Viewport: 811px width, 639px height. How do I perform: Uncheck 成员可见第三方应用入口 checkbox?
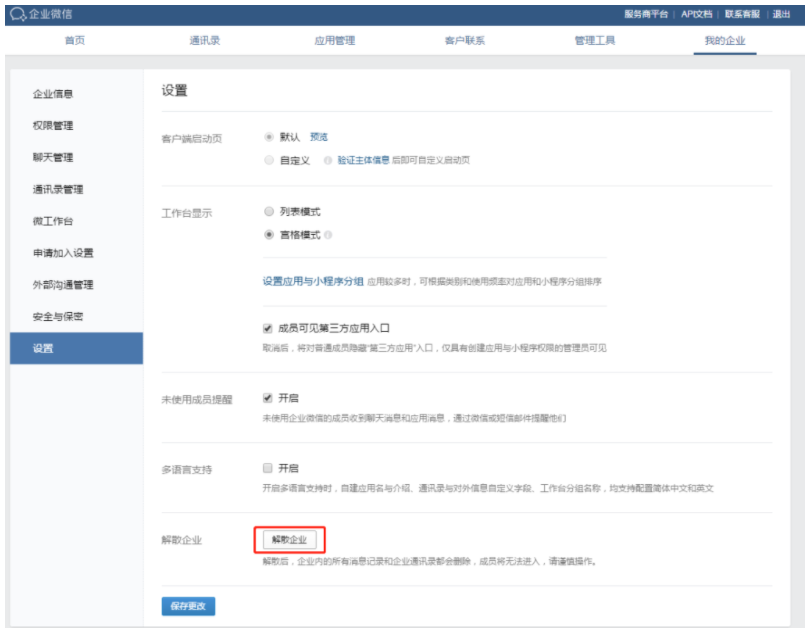pyautogui.click(x=267, y=327)
